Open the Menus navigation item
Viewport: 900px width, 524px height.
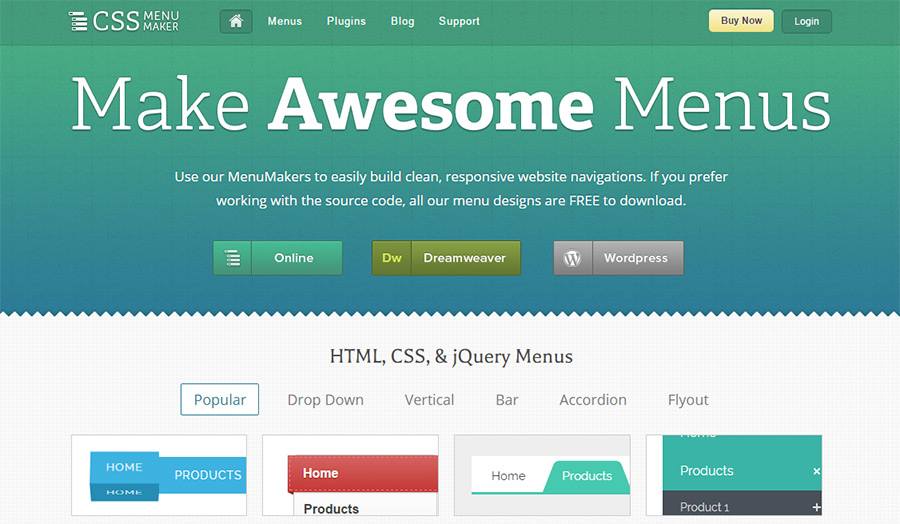point(285,21)
